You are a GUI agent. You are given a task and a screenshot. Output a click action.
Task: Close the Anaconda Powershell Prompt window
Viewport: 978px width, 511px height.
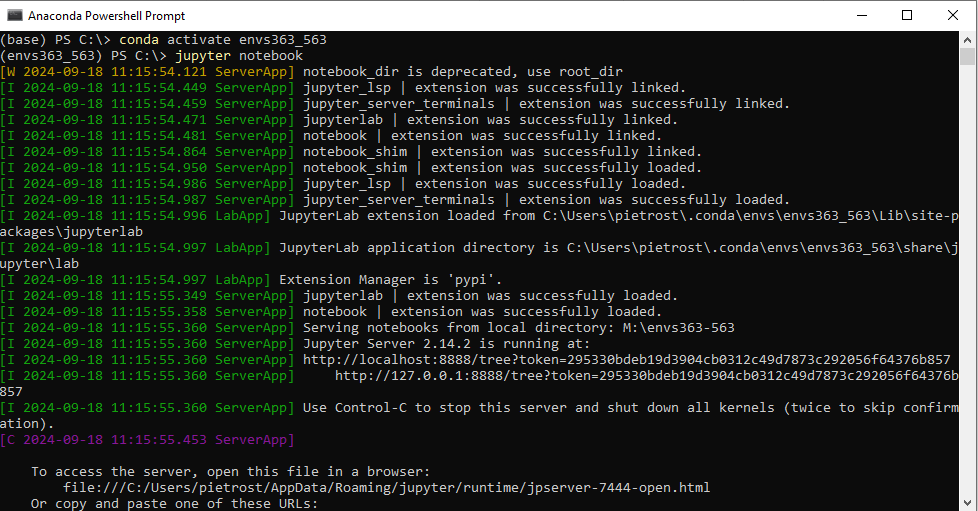coord(953,15)
